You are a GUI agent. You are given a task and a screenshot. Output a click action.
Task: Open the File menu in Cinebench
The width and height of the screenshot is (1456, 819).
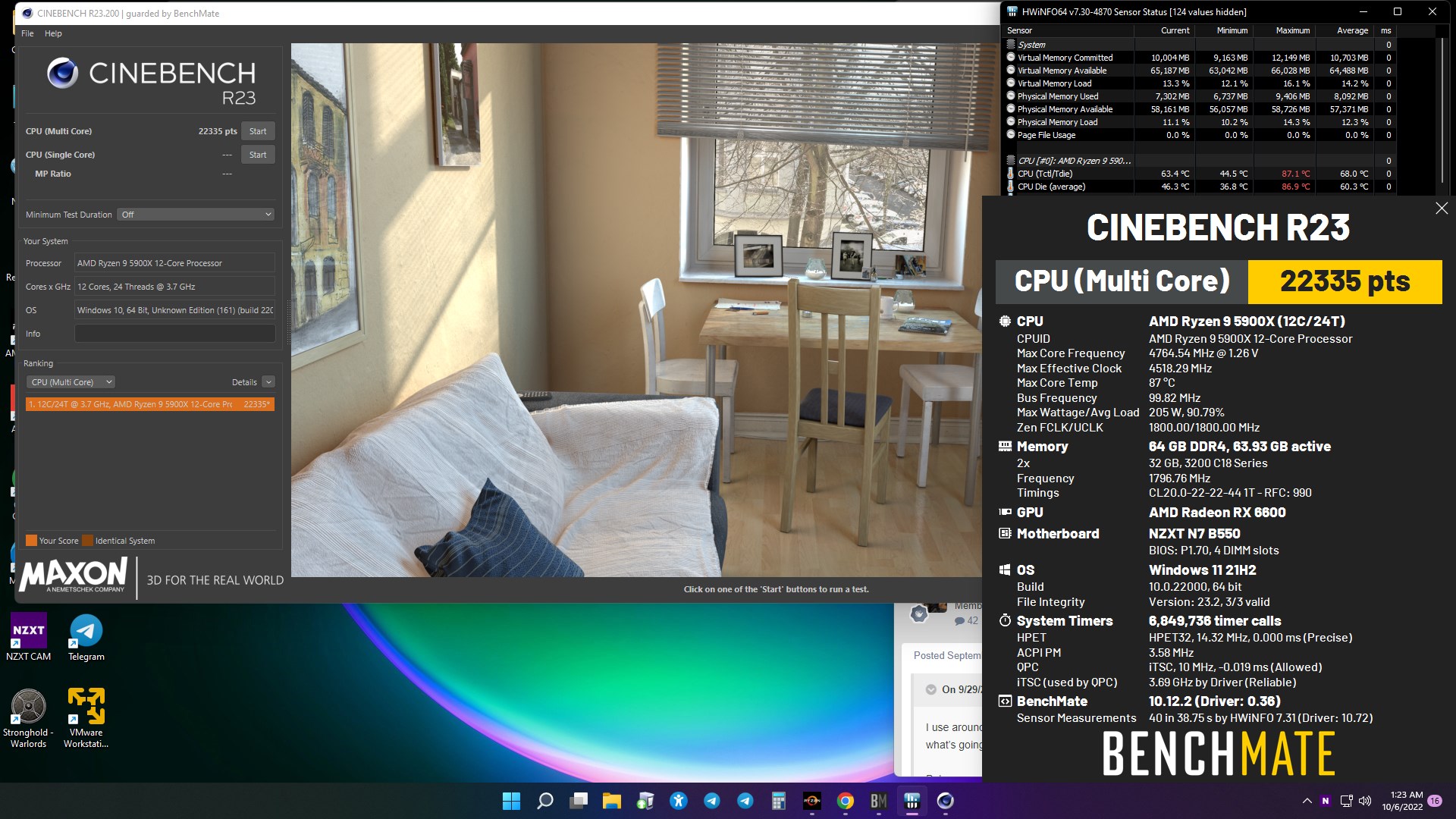coord(27,33)
